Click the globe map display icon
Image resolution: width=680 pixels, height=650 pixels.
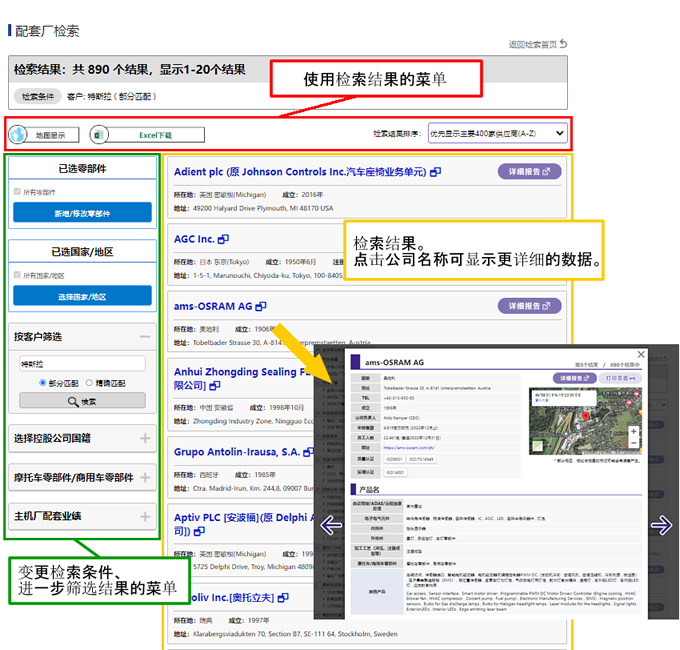tap(19, 134)
